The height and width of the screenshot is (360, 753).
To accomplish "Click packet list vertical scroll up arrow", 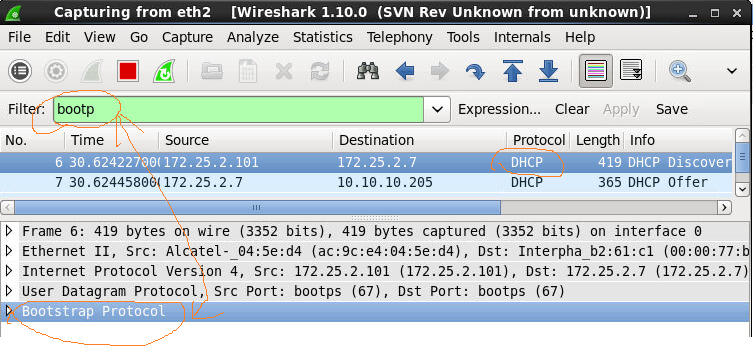I will pos(742,136).
